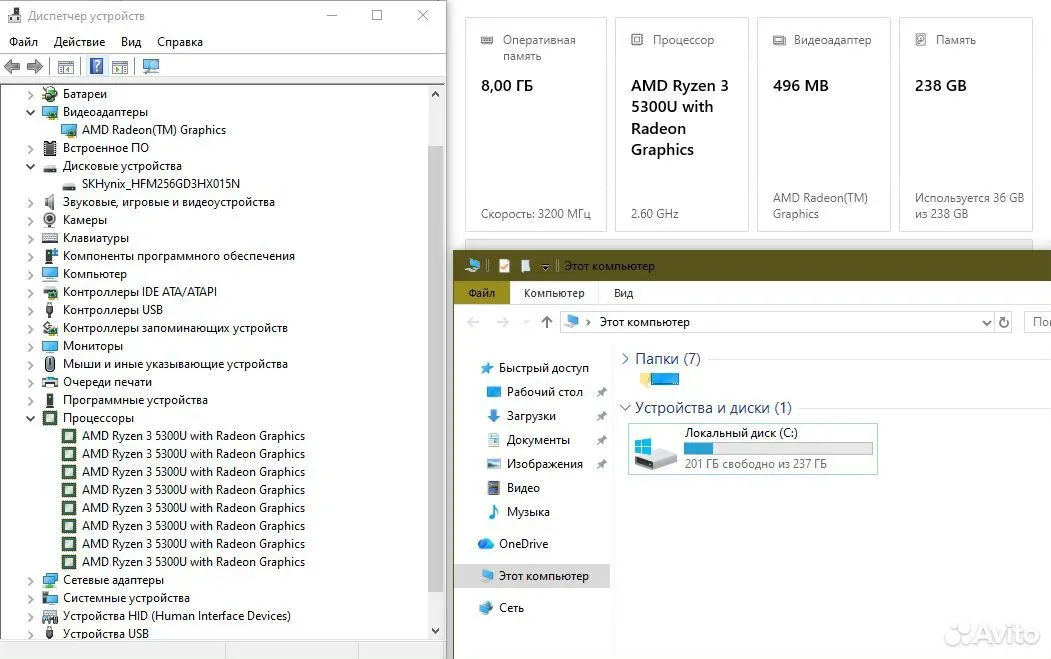Expand the Мониторы node
The height and width of the screenshot is (659, 1051).
[x=30, y=347]
